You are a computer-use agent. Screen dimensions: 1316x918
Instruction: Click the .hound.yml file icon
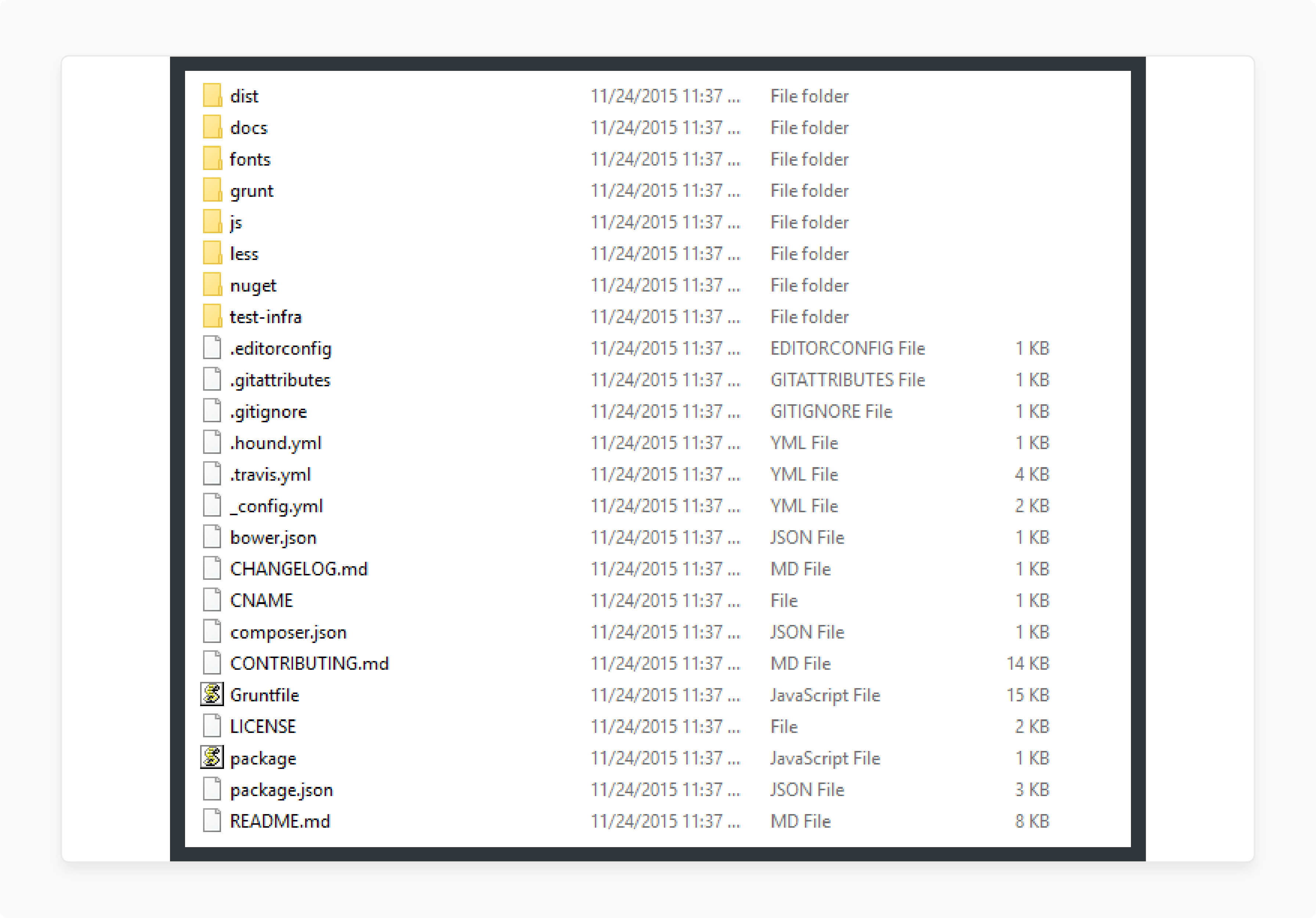point(212,442)
